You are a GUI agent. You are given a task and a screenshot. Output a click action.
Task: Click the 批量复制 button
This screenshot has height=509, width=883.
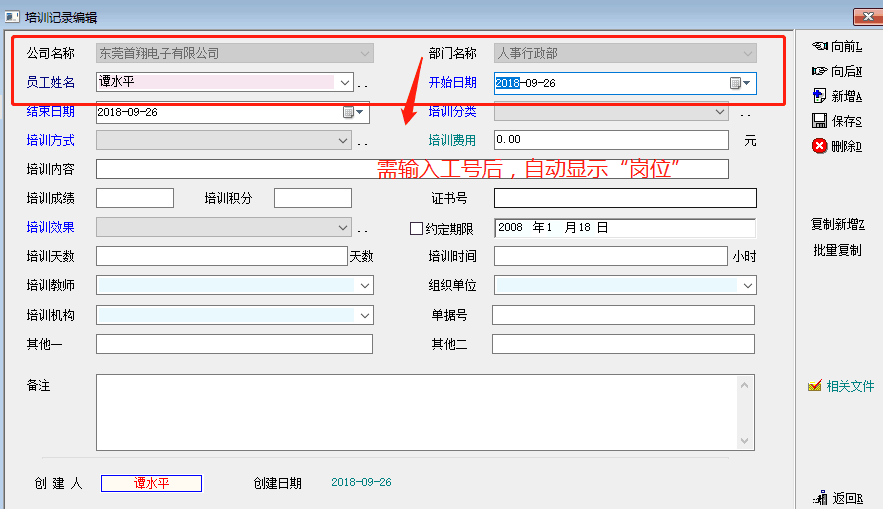tap(837, 250)
